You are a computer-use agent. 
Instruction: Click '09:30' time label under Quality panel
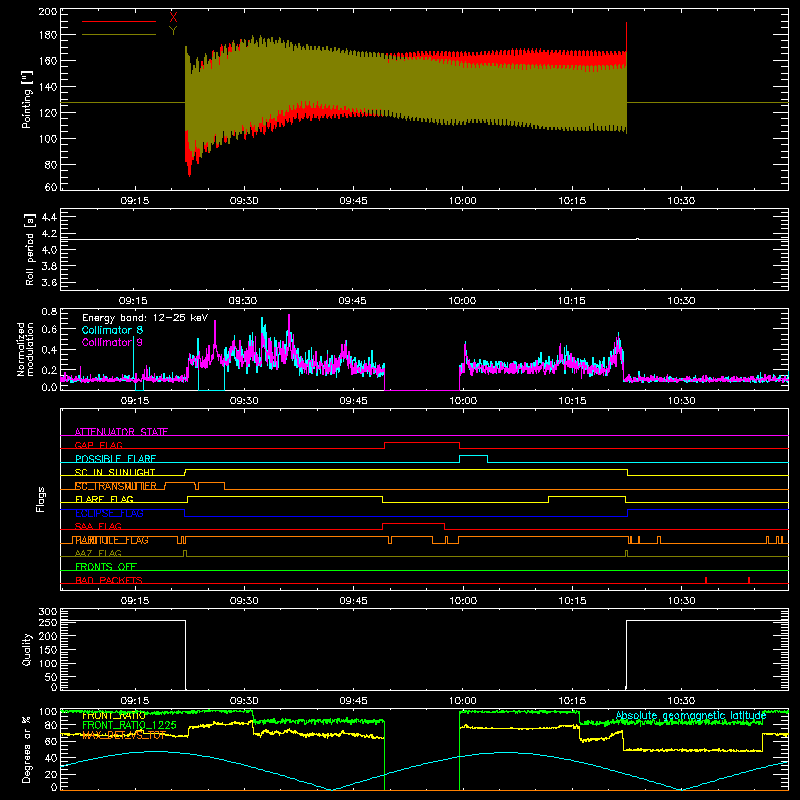243,701
